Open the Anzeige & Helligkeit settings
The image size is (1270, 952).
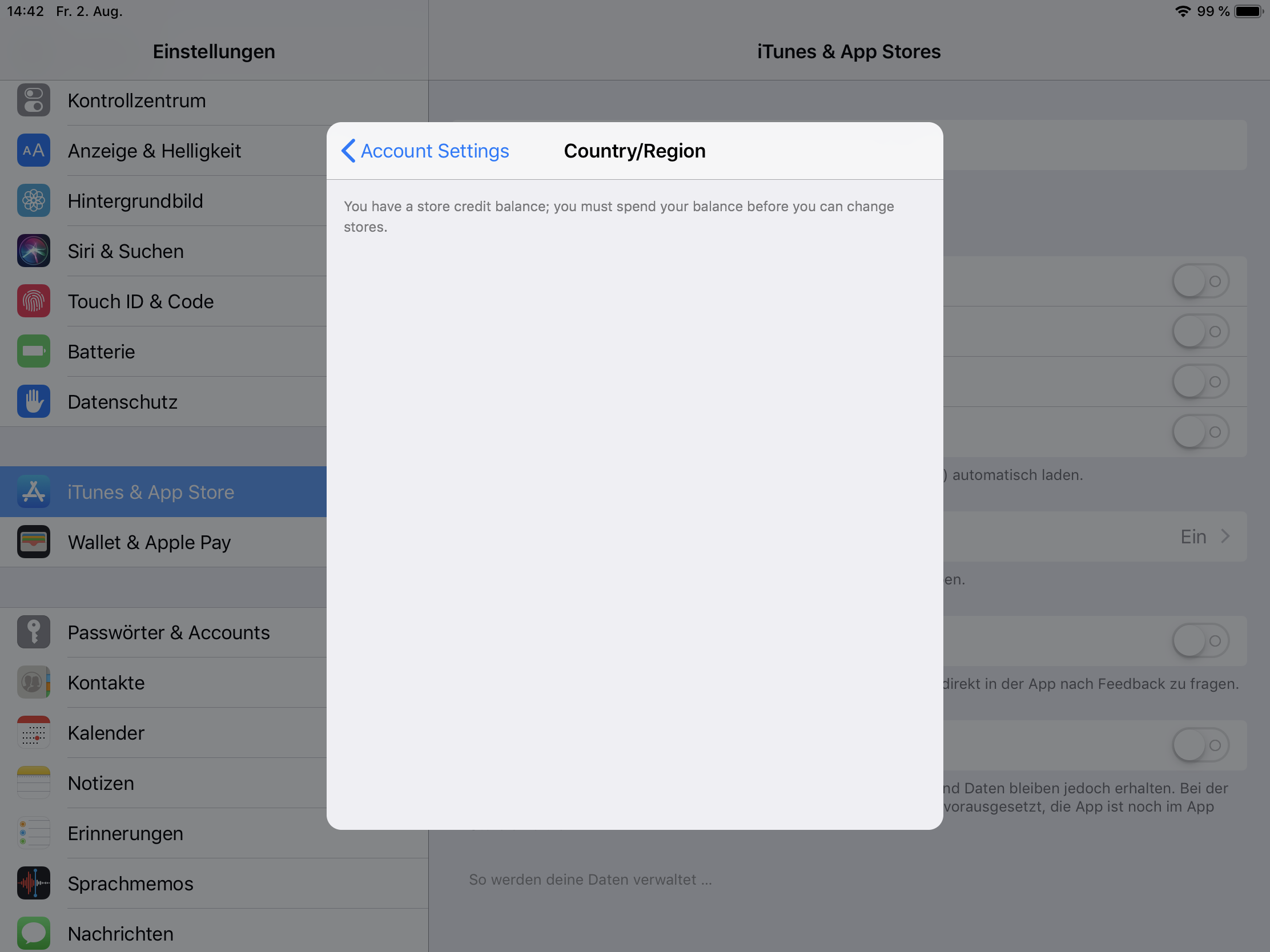pyautogui.click(x=154, y=151)
